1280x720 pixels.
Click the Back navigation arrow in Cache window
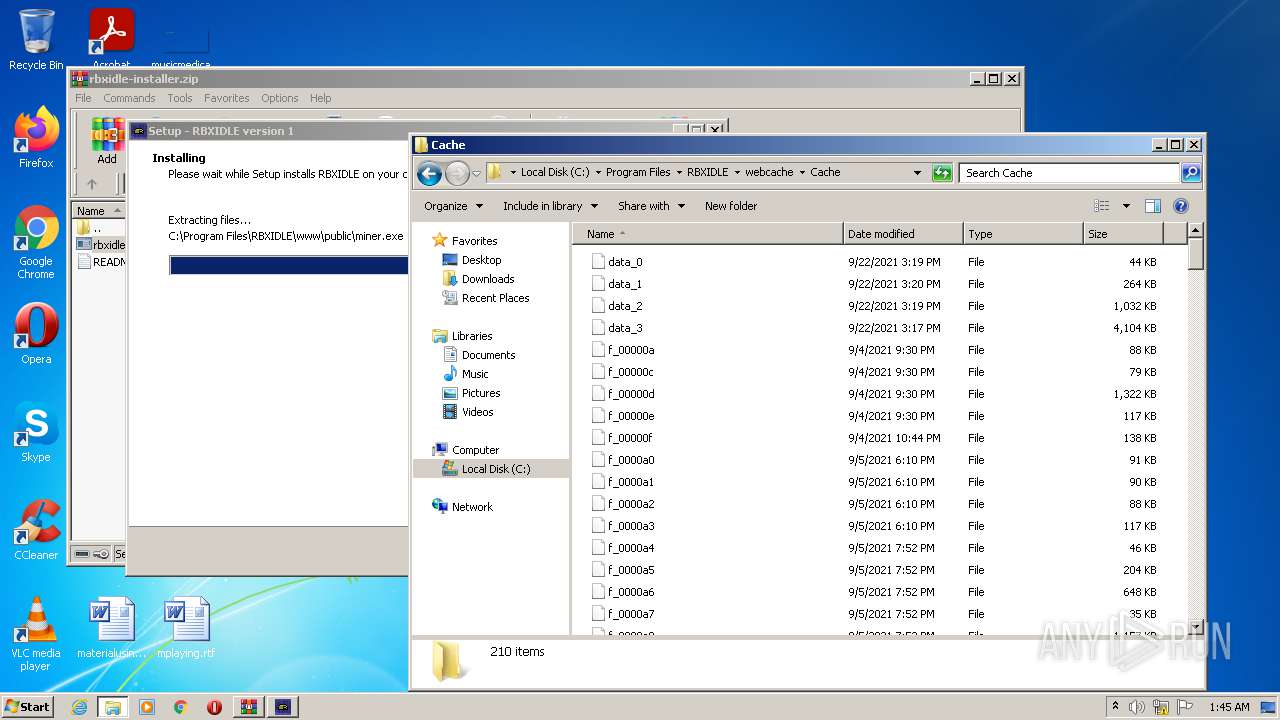[429, 173]
